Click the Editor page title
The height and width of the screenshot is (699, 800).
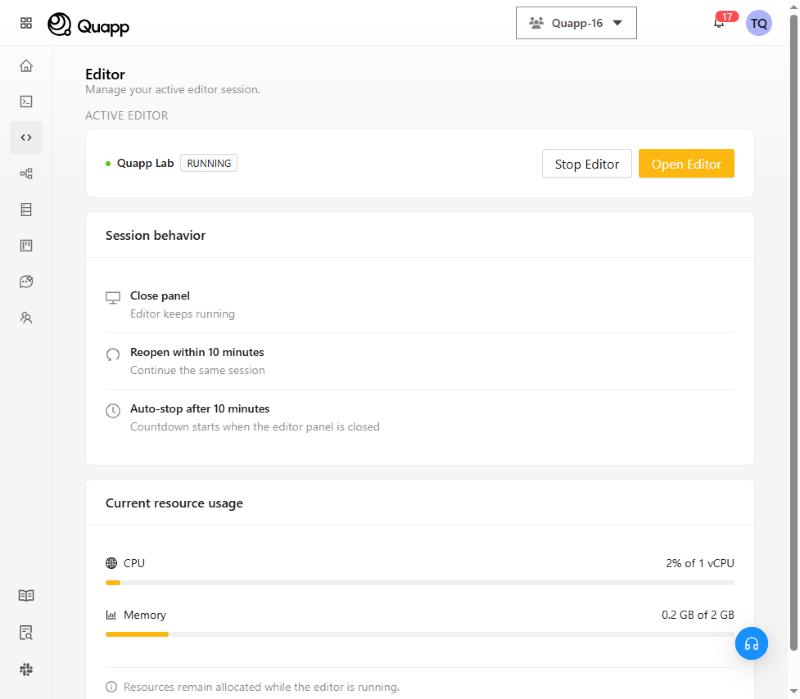pos(105,74)
